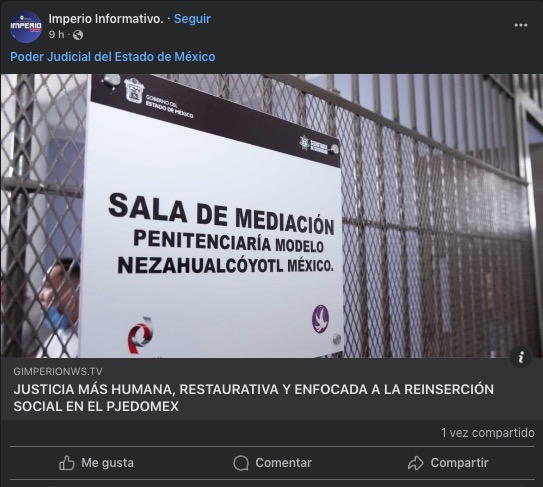Screen dimensions: 543x487
Task: Open the three-dots post options menu
Action: click(520, 25)
